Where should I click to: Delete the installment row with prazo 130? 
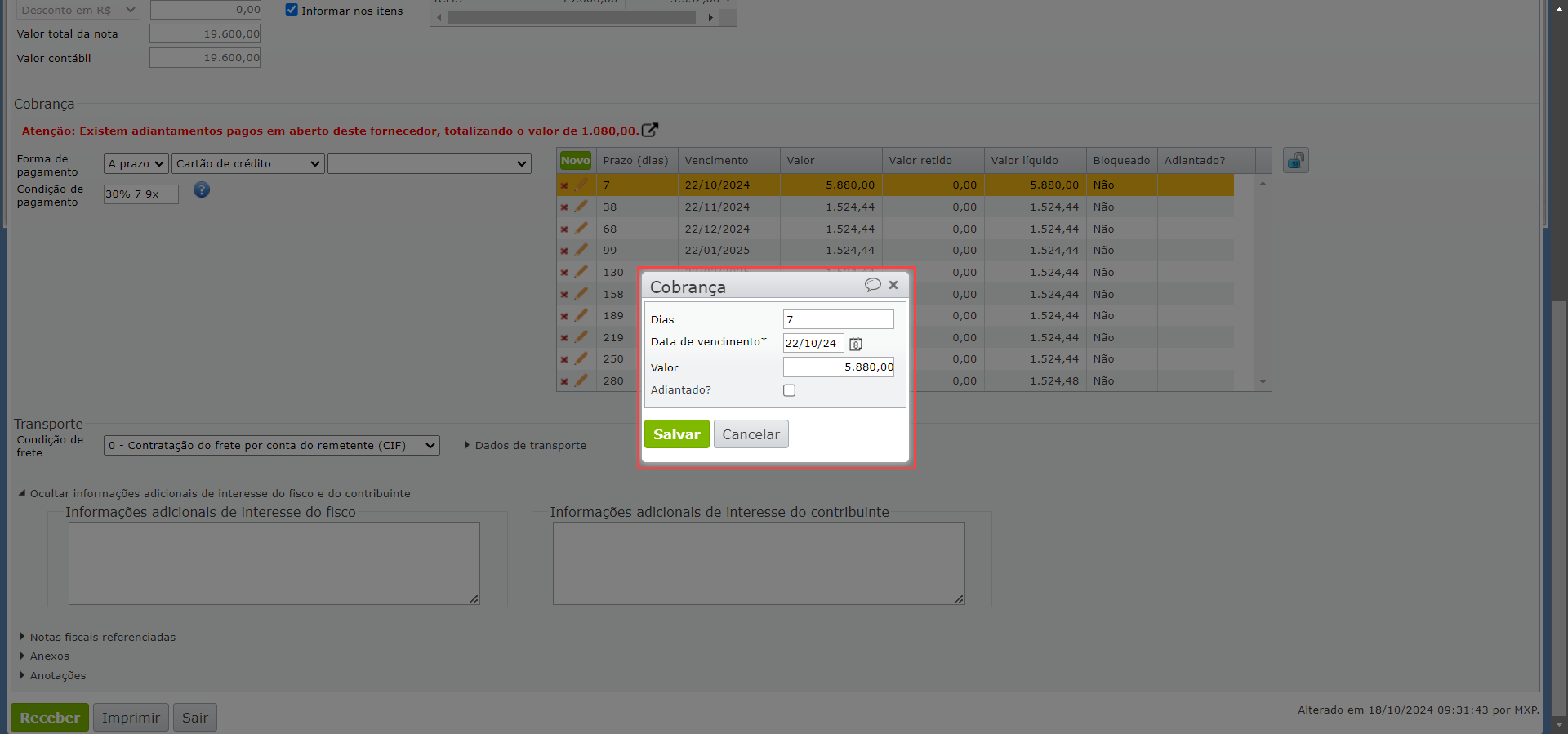pyautogui.click(x=564, y=273)
